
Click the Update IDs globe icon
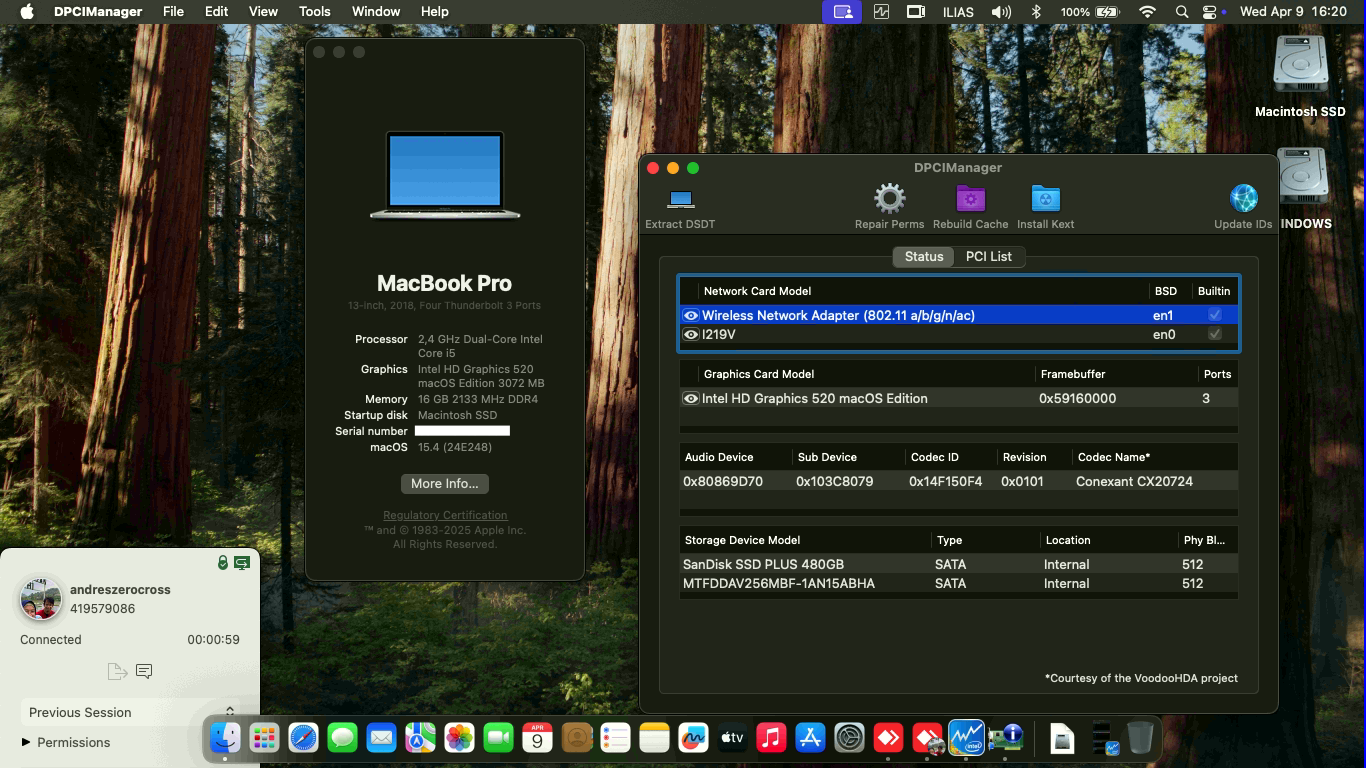pos(1243,200)
